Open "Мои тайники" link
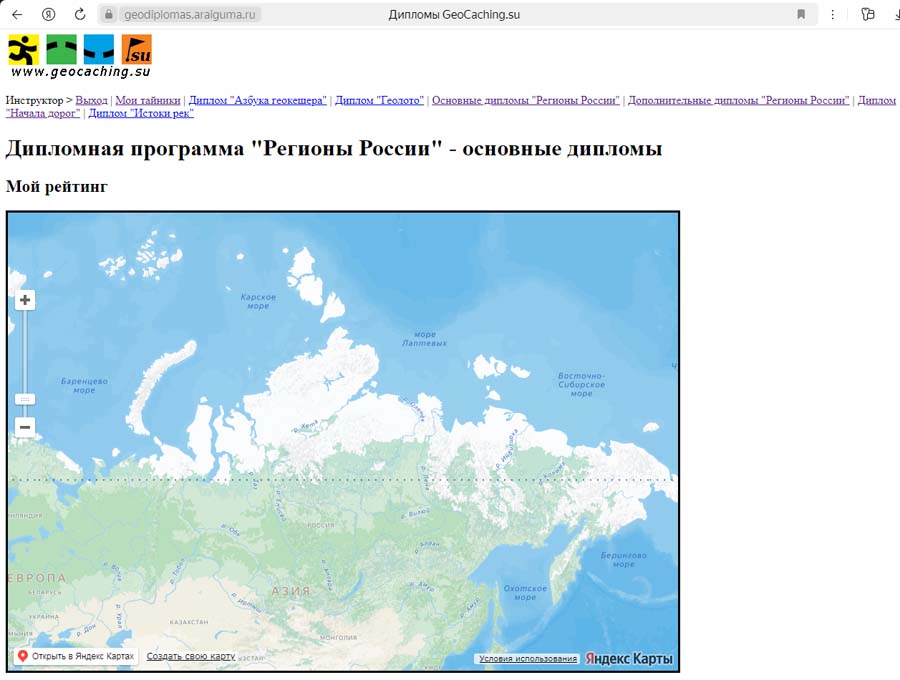This screenshot has width=900, height=680. tap(148, 100)
